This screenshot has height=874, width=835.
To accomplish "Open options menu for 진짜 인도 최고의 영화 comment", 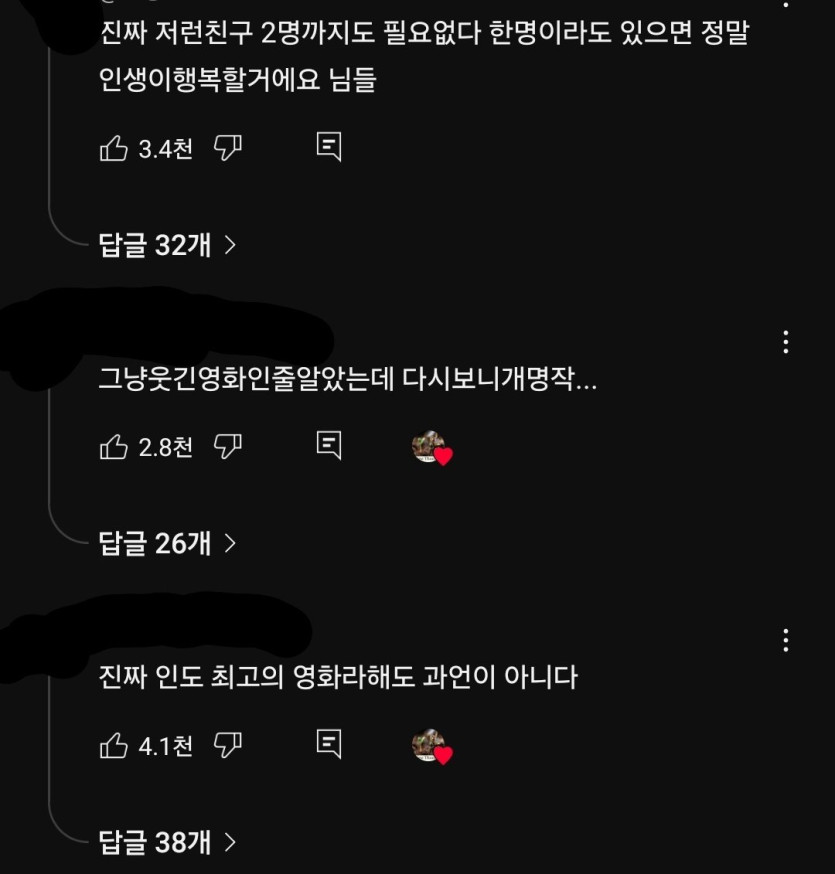I will pos(786,640).
